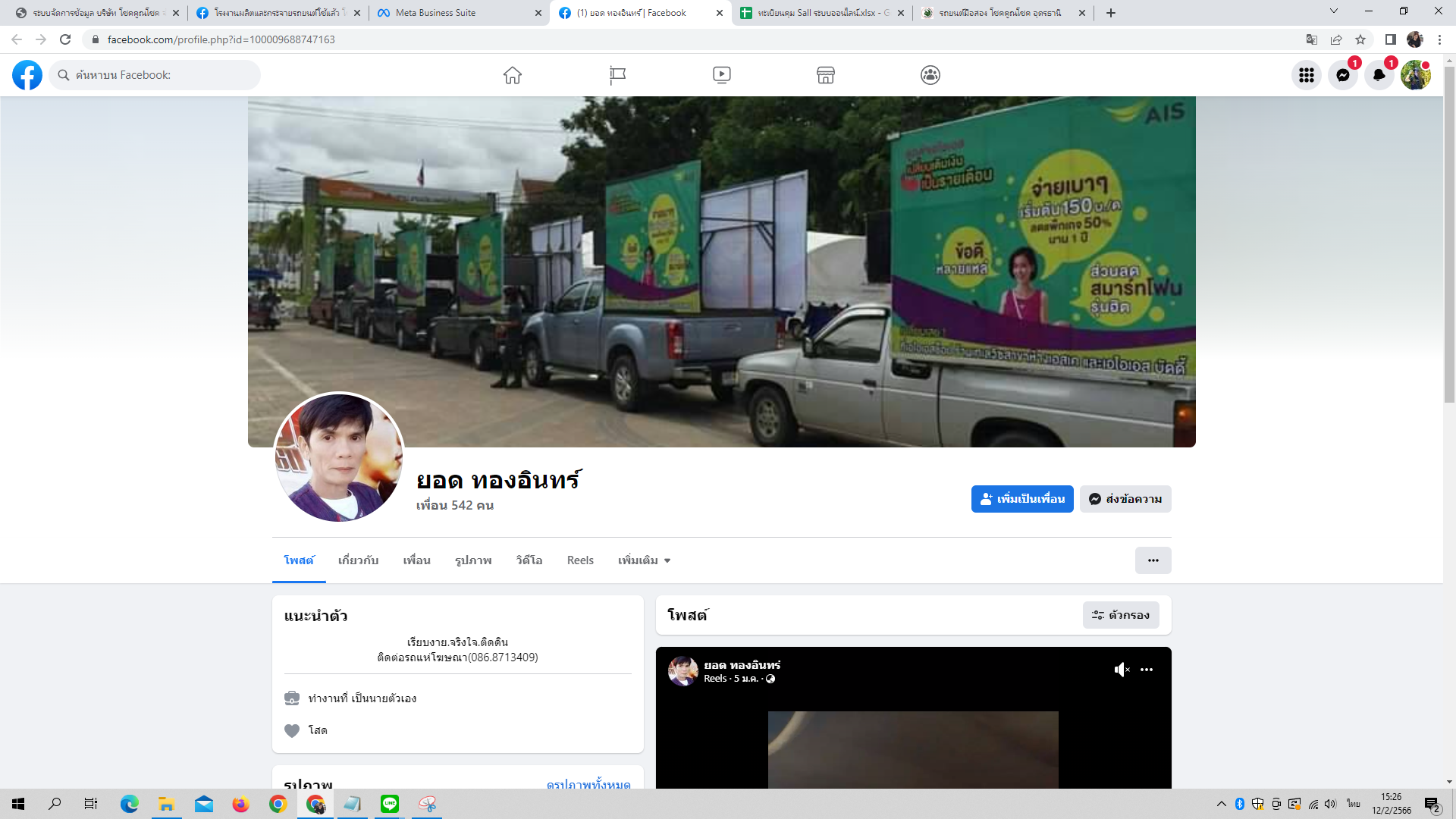
Task: Open profile three-dot options menu
Action: pos(1153,560)
